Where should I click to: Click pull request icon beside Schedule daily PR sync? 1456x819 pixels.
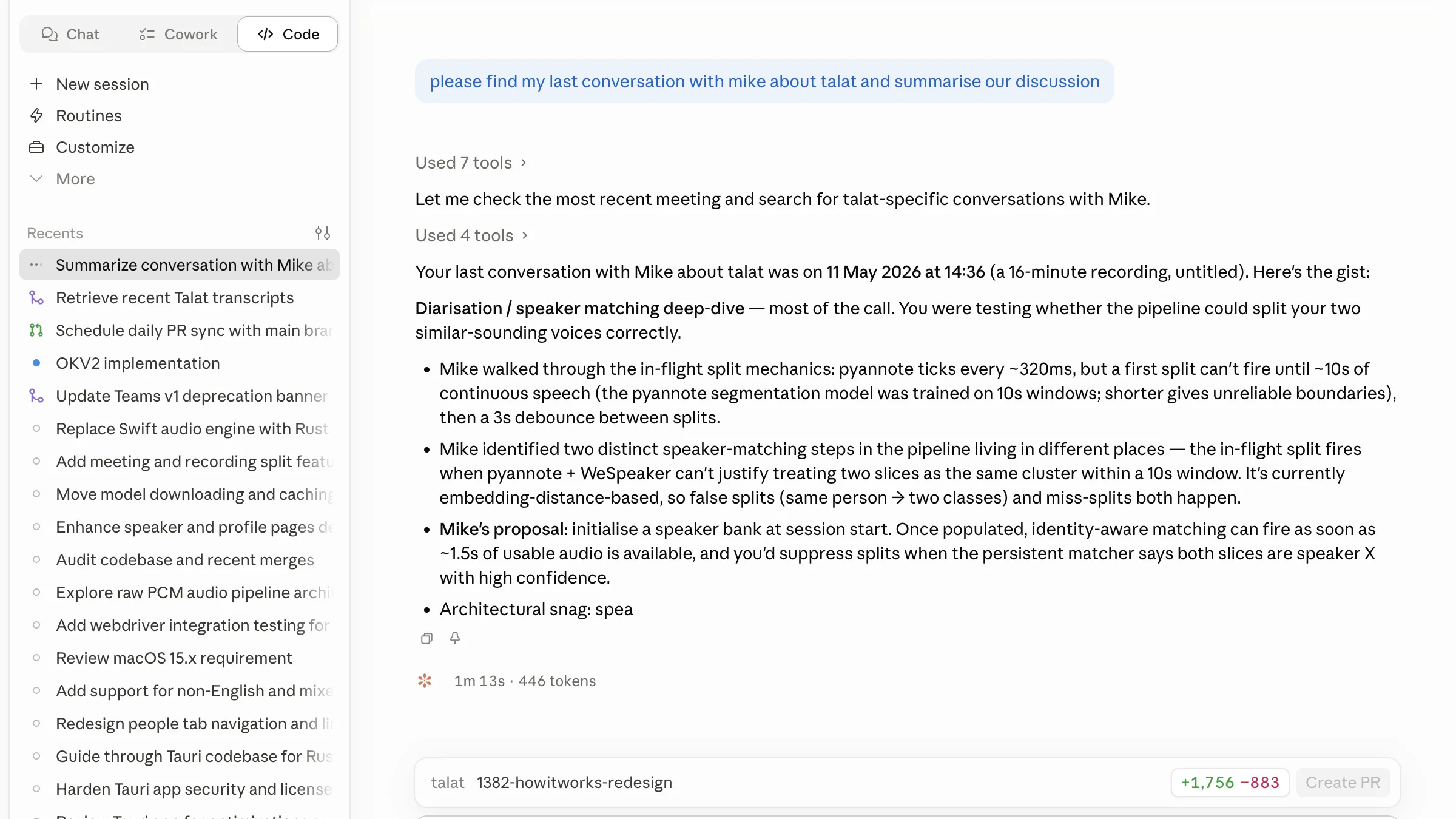click(36, 330)
